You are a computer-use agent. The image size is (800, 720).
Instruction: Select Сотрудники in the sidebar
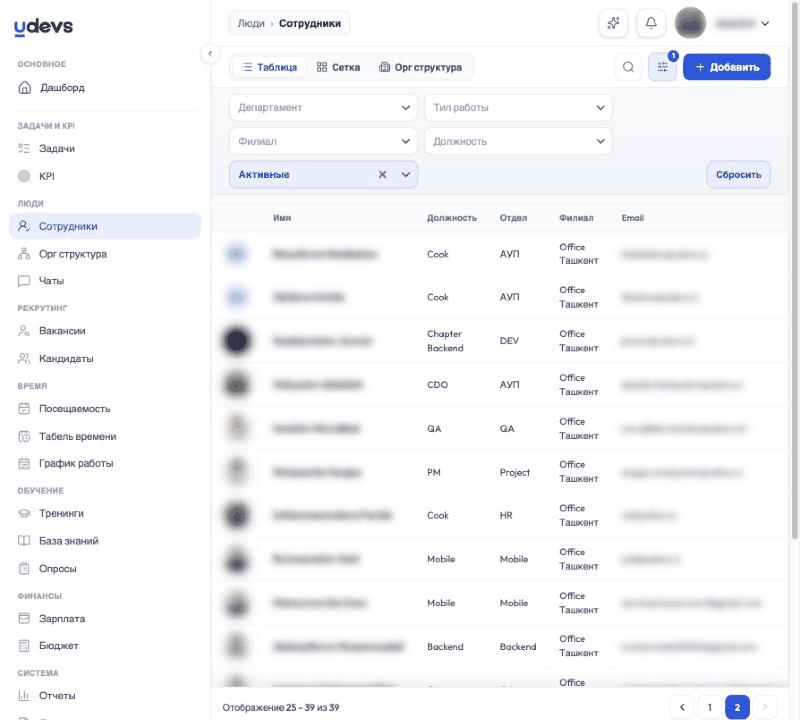(105, 226)
